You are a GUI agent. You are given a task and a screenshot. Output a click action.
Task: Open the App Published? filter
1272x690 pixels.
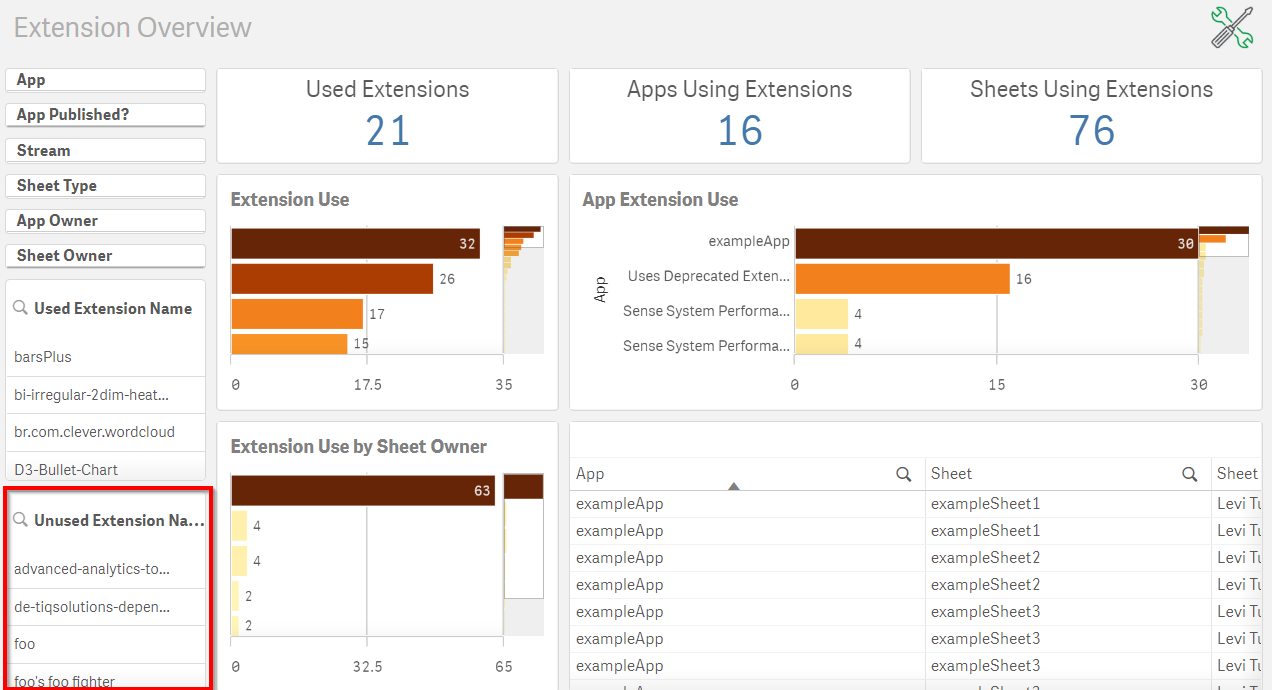coord(106,115)
